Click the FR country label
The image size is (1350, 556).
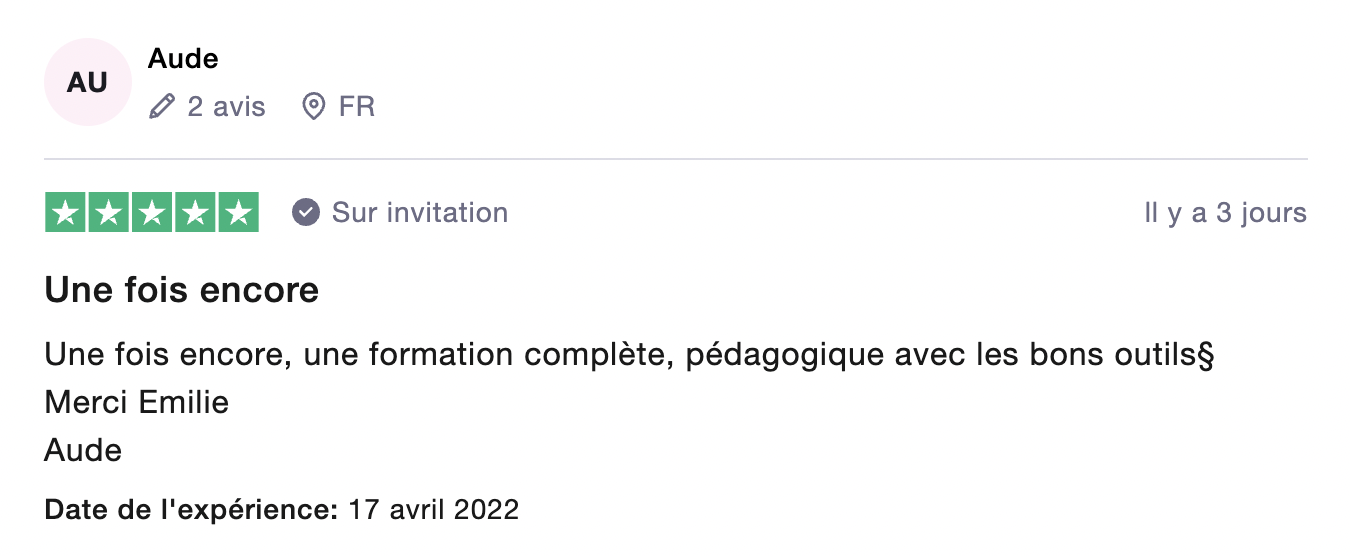point(357,106)
